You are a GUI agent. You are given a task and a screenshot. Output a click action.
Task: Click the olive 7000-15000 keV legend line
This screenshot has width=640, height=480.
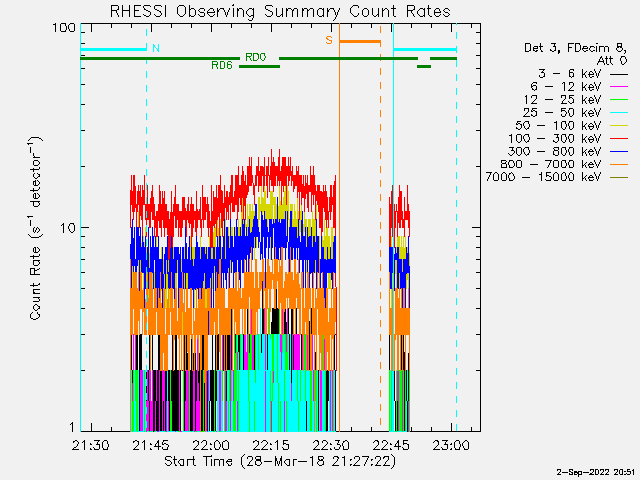point(619,178)
